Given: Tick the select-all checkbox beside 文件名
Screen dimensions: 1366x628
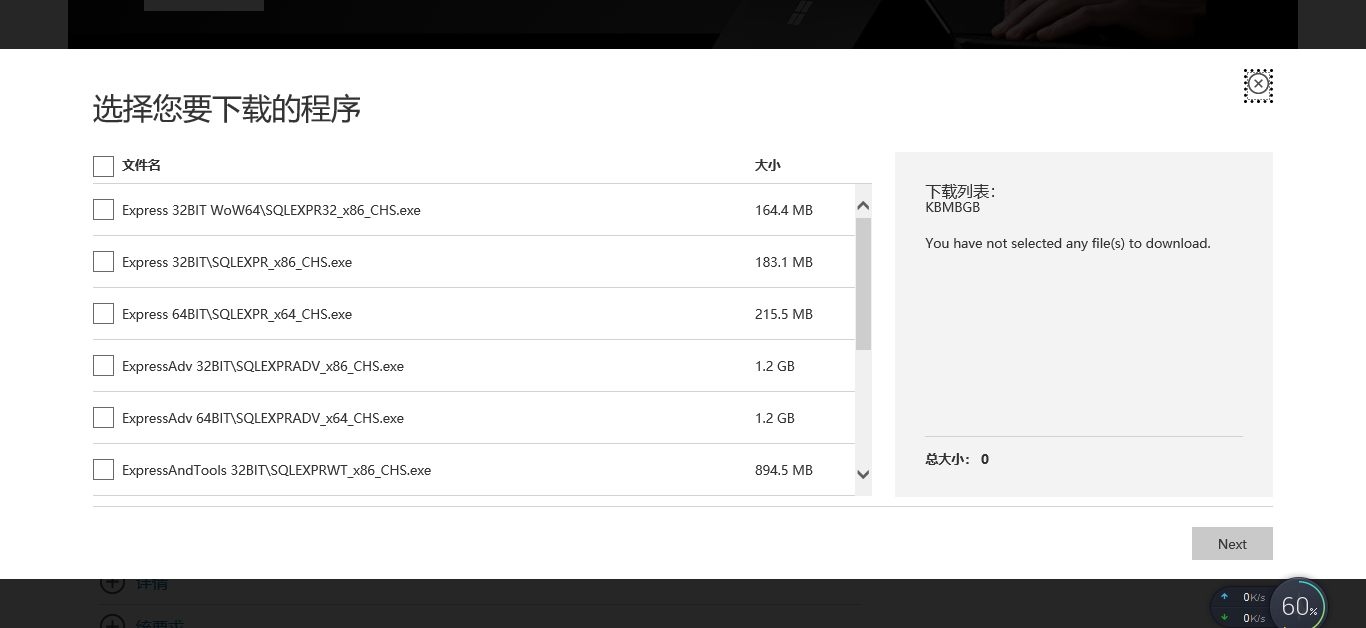Looking at the screenshot, I should click(103, 166).
